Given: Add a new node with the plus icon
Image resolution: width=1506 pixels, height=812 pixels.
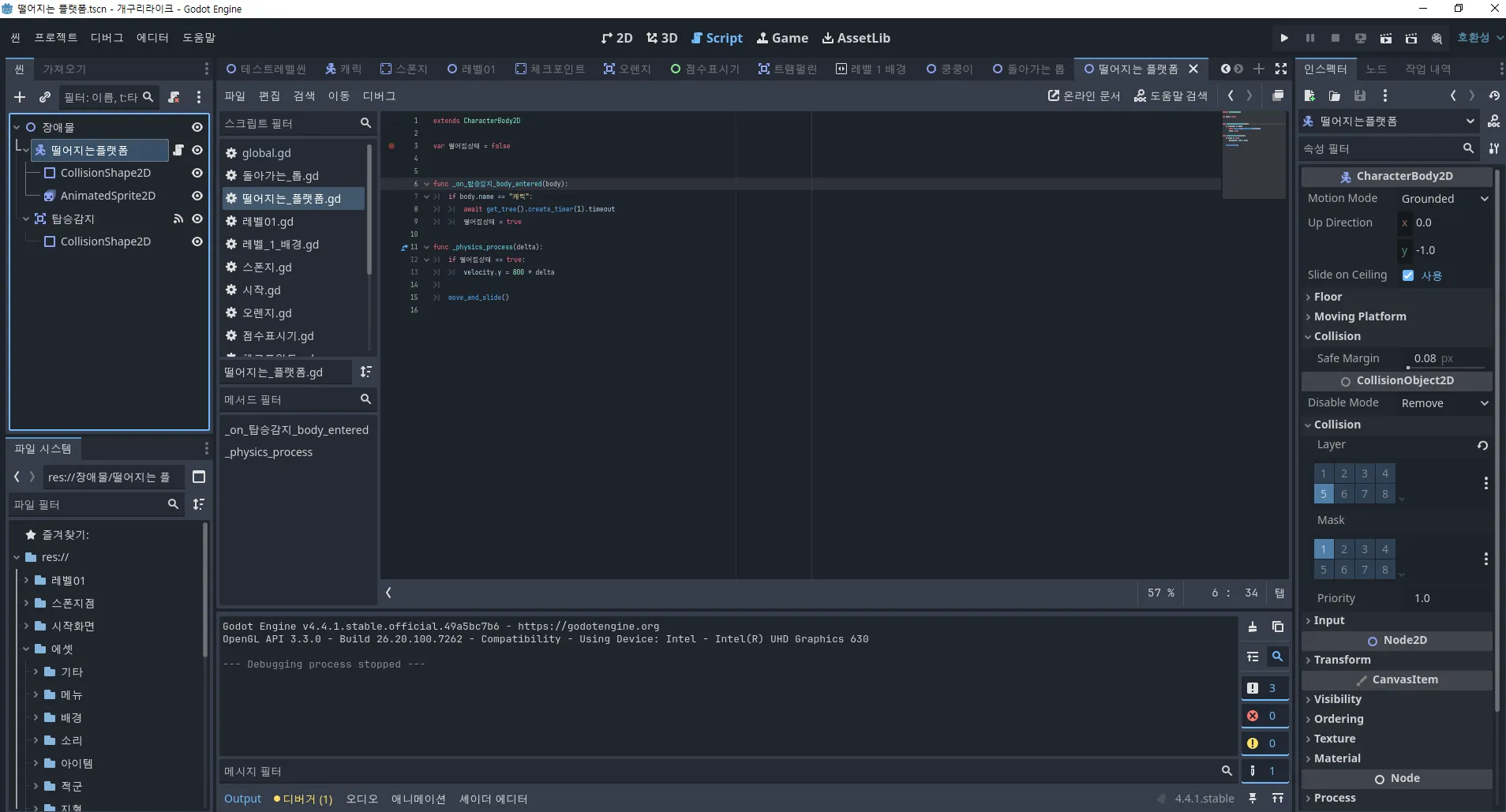Looking at the screenshot, I should click(20, 97).
